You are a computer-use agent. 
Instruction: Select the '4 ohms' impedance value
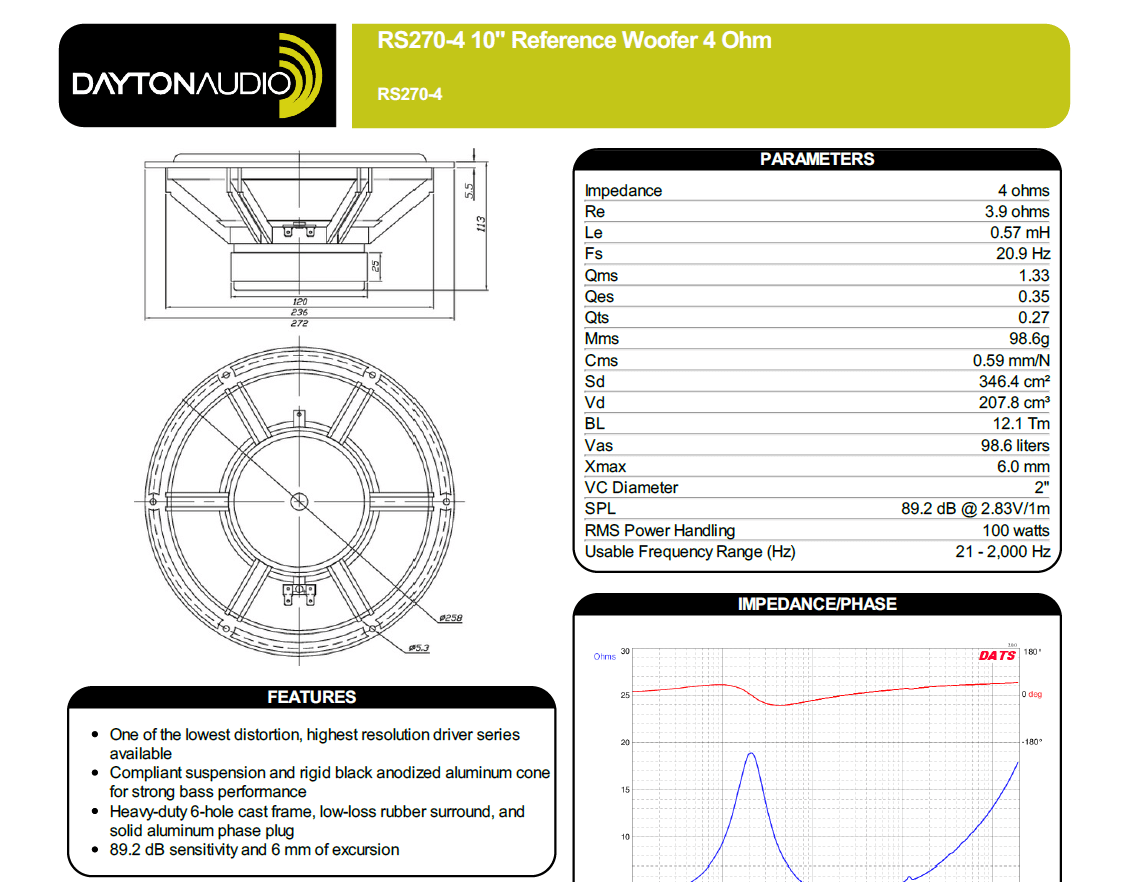[1023, 191]
